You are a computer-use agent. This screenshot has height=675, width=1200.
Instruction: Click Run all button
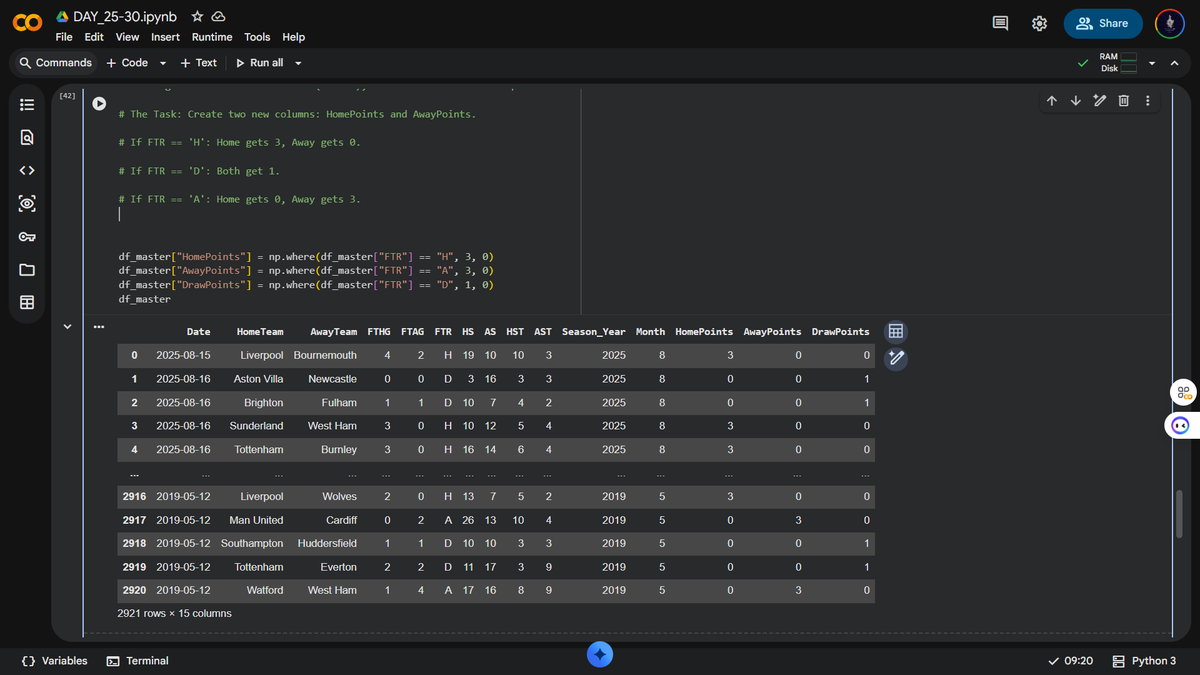(260, 63)
